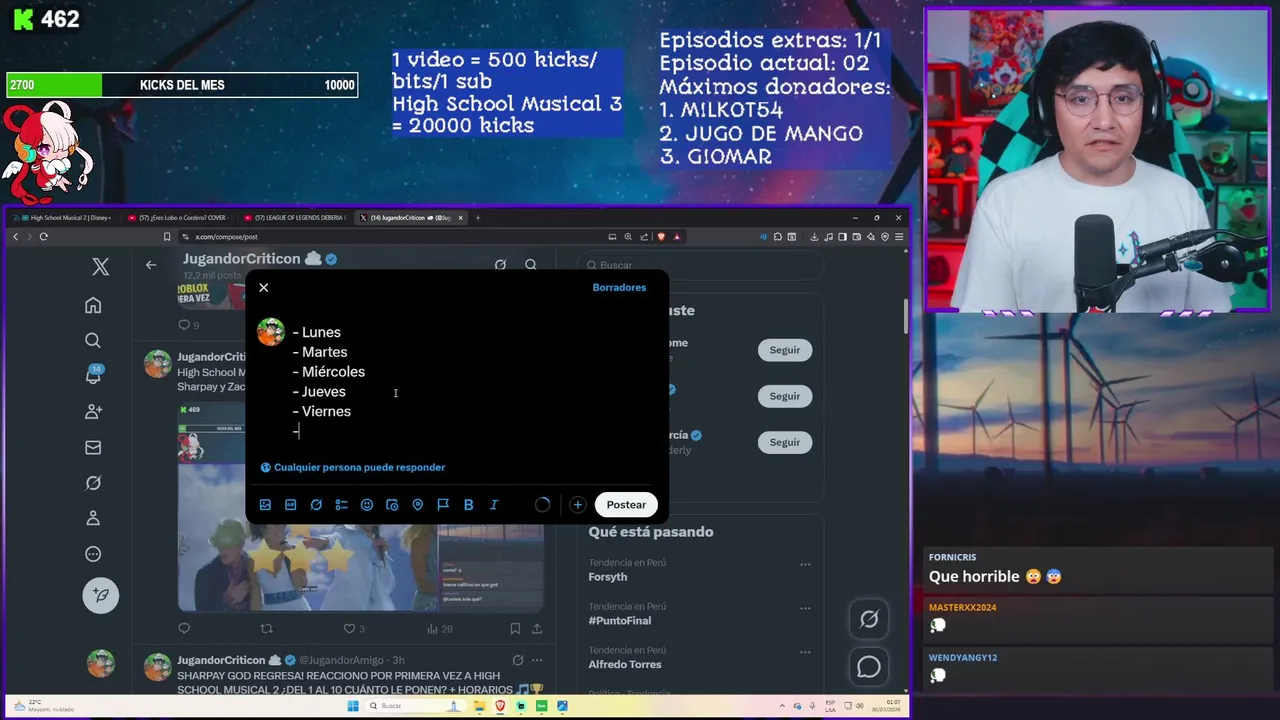The height and width of the screenshot is (720, 1280).
Task: Open the Alfredo Torres trending topic
Action: click(625, 664)
